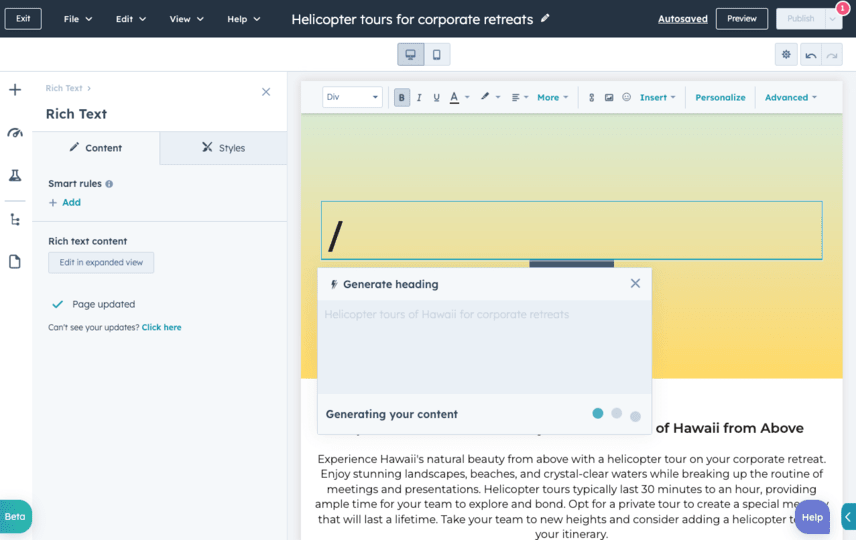
Task: Select desktop view icon
Action: 410,54
